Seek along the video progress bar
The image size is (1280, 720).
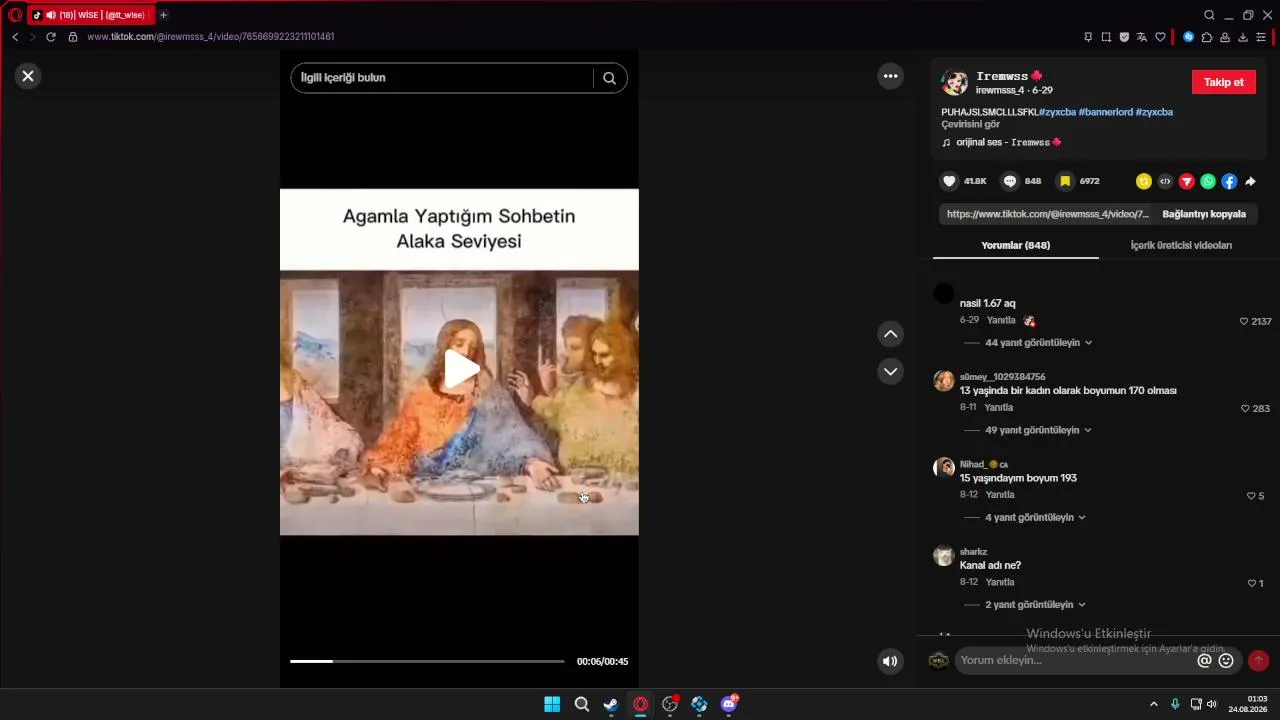(x=427, y=661)
